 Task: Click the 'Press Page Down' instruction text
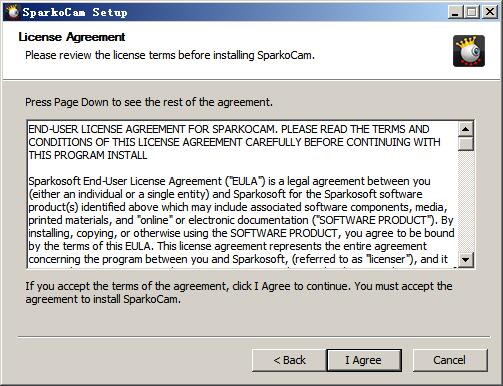click(x=149, y=102)
